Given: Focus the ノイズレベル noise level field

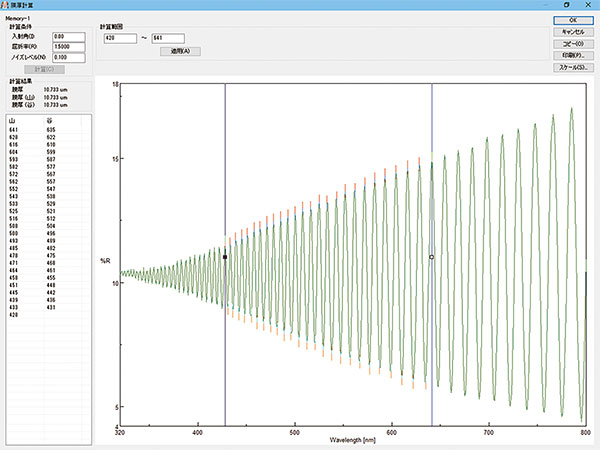Looking at the screenshot, I should pyautogui.click(x=68, y=57).
